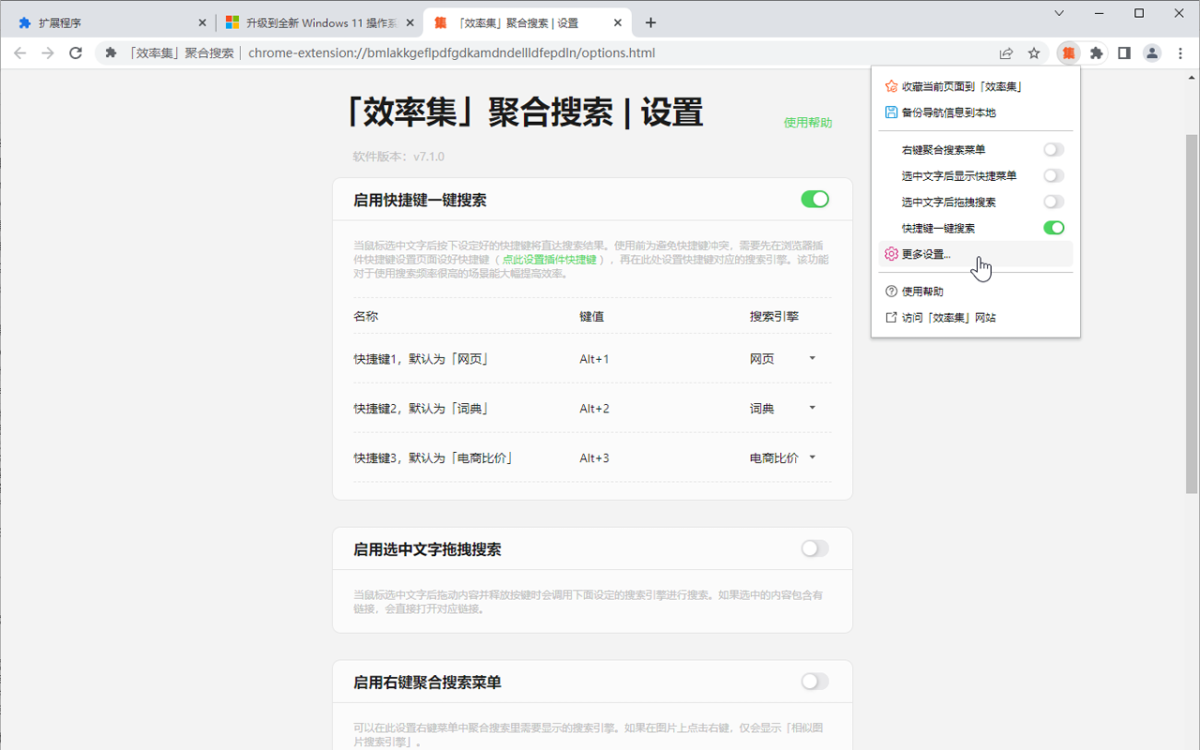Open the Chrome extensions puzzle icon

pyautogui.click(x=1096, y=53)
